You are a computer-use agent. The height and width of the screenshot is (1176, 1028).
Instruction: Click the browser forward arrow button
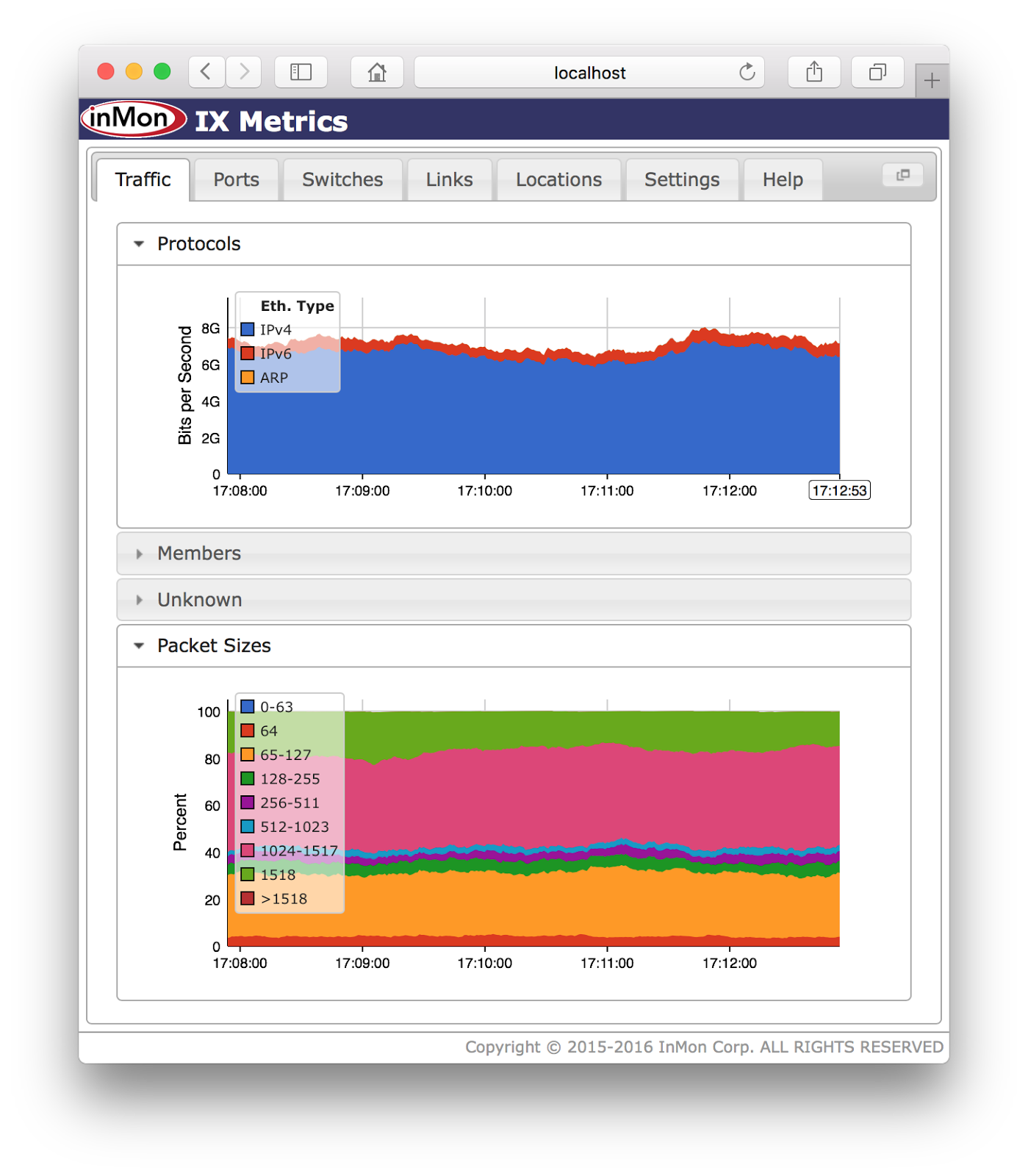point(244,72)
